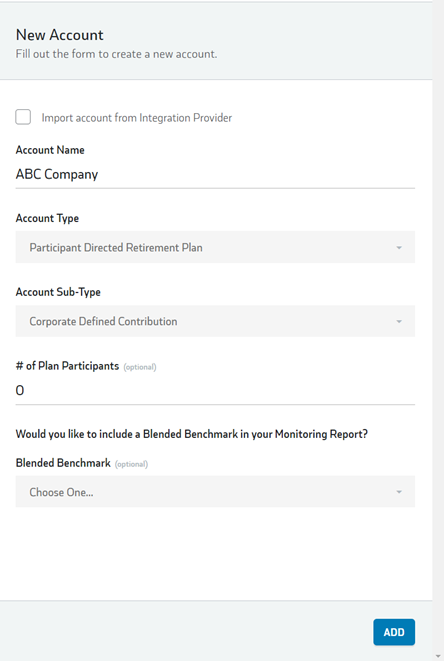Click the blue ADD button
This screenshot has height=661, width=444.
[394, 632]
